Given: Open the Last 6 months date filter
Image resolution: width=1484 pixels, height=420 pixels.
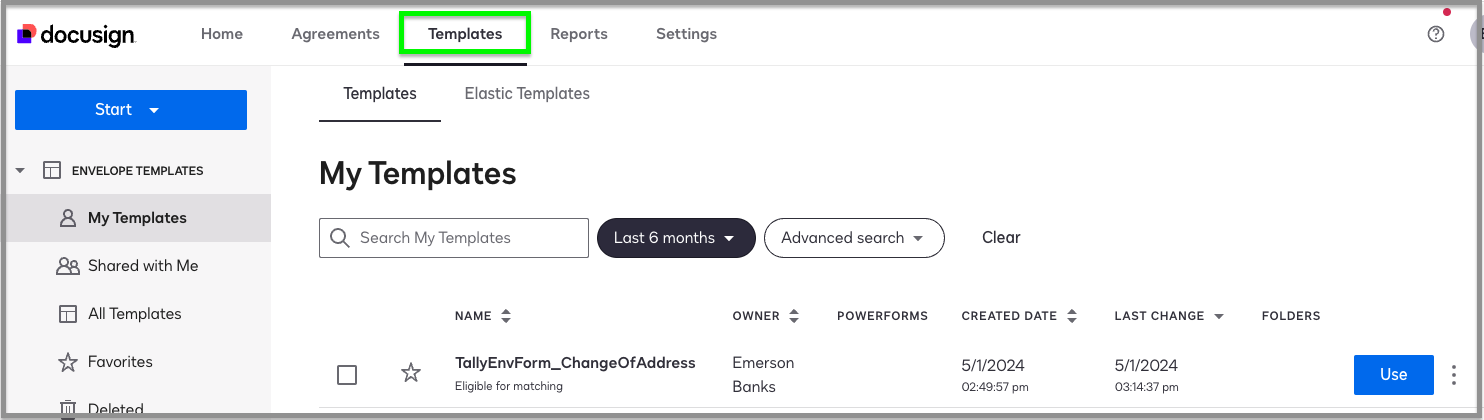Looking at the screenshot, I should 675,238.
